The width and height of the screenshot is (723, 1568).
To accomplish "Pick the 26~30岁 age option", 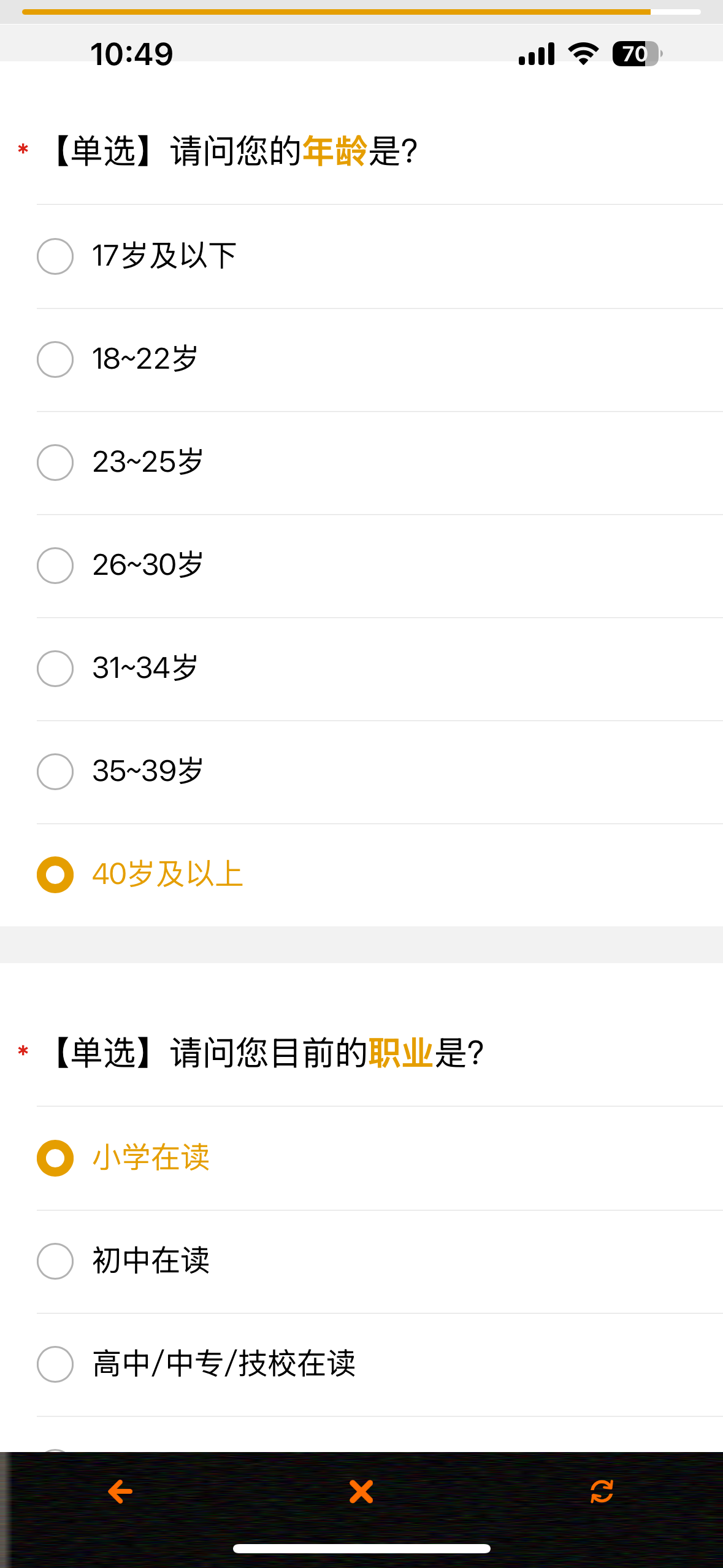I will click(380, 566).
